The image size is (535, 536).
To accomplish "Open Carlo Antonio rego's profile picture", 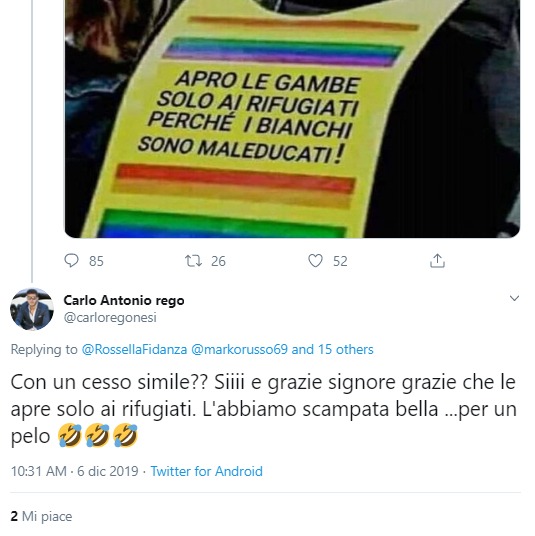I will tap(32, 309).
